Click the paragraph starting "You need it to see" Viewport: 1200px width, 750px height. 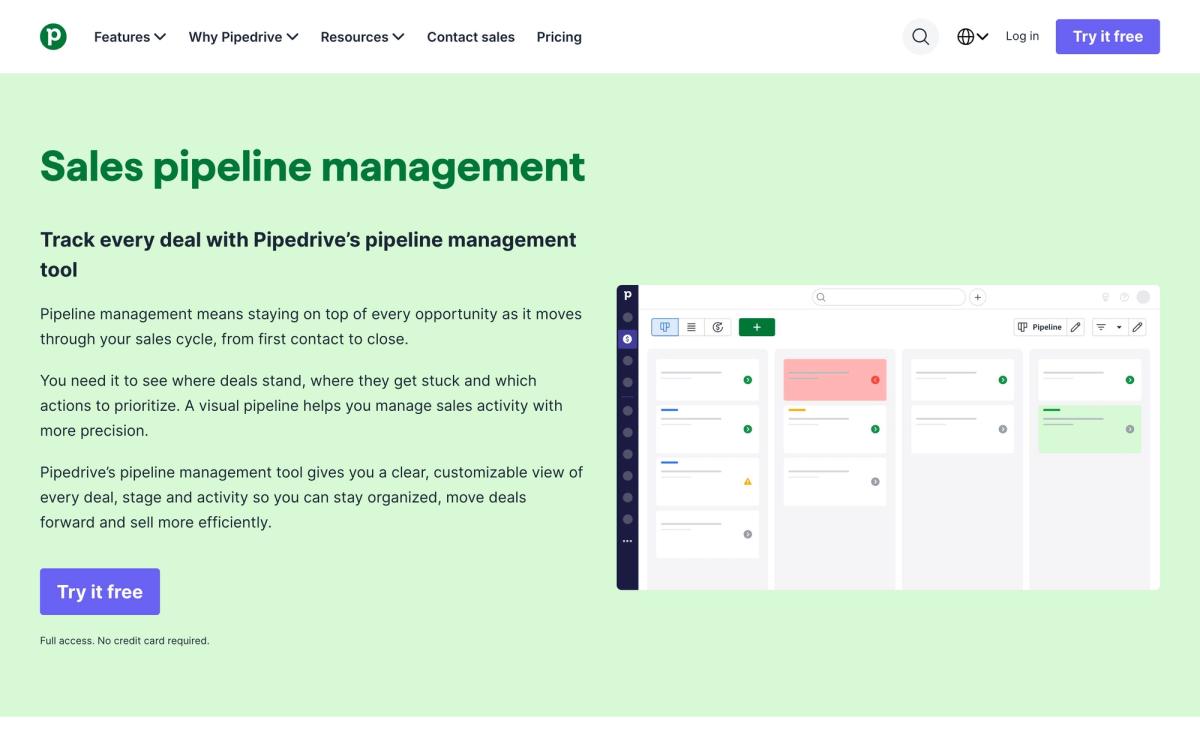tap(301, 406)
